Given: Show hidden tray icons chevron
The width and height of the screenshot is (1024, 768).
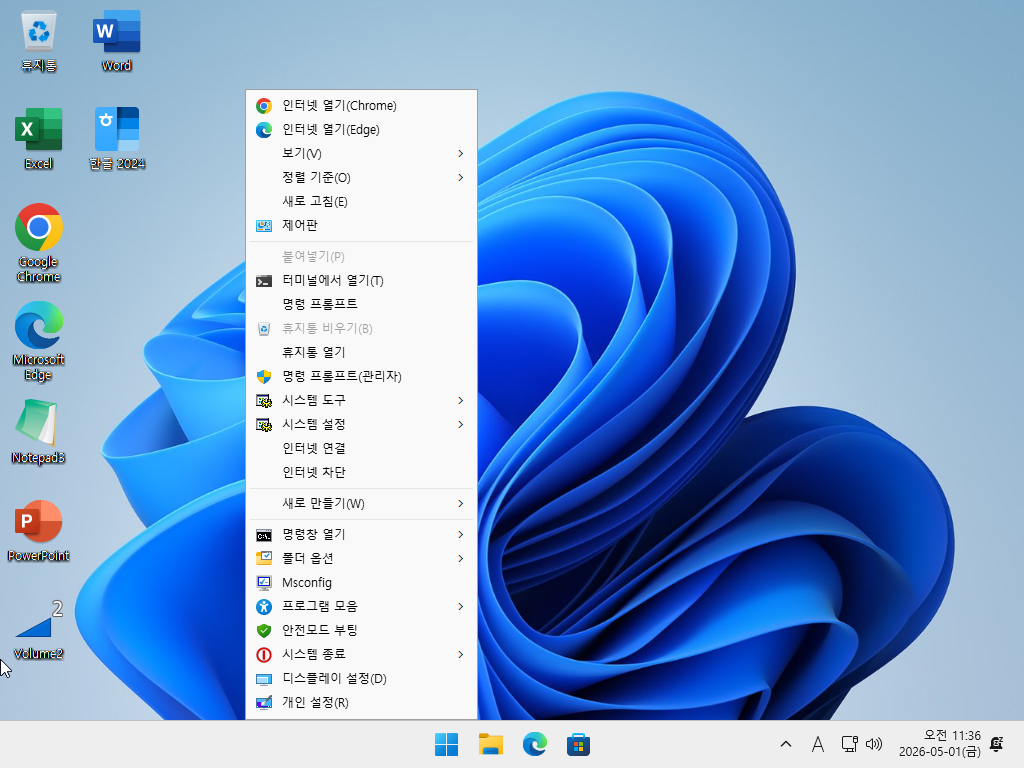Looking at the screenshot, I should (x=786, y=744).
